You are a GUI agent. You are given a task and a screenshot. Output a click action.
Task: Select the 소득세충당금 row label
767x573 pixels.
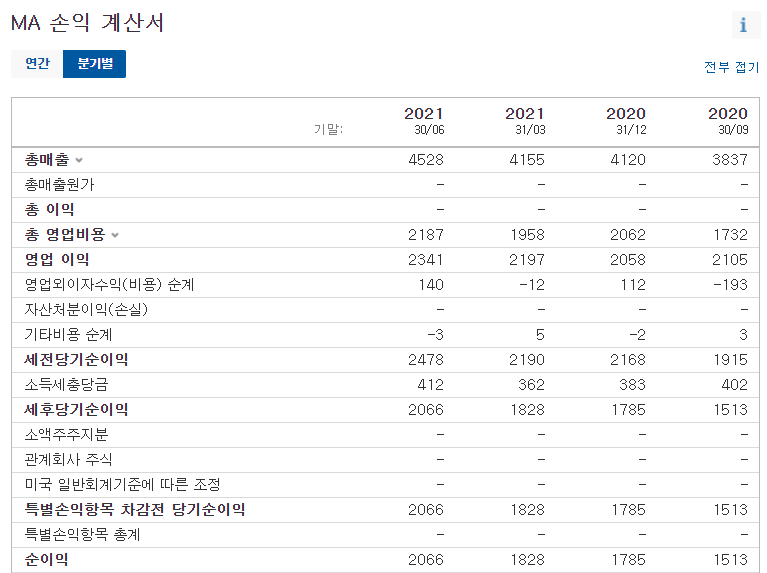click(x=66, y=385)
